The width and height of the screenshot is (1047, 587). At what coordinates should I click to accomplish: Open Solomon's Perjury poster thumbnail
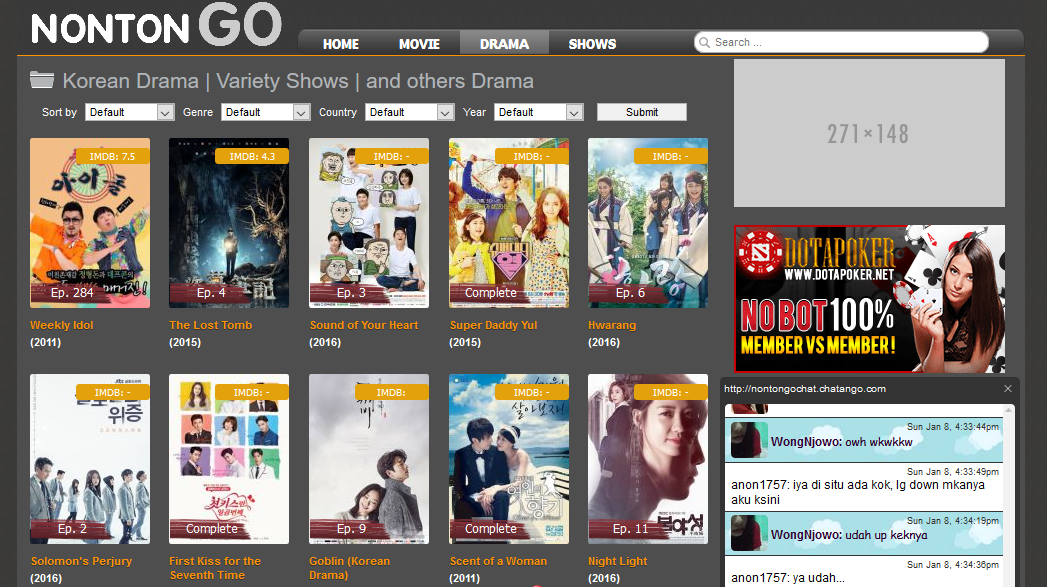pos(90,459)
